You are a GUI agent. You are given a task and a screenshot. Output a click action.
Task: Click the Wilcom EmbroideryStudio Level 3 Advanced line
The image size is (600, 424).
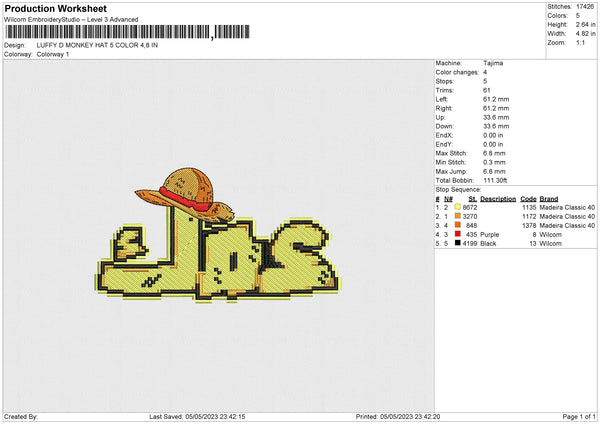71,20
